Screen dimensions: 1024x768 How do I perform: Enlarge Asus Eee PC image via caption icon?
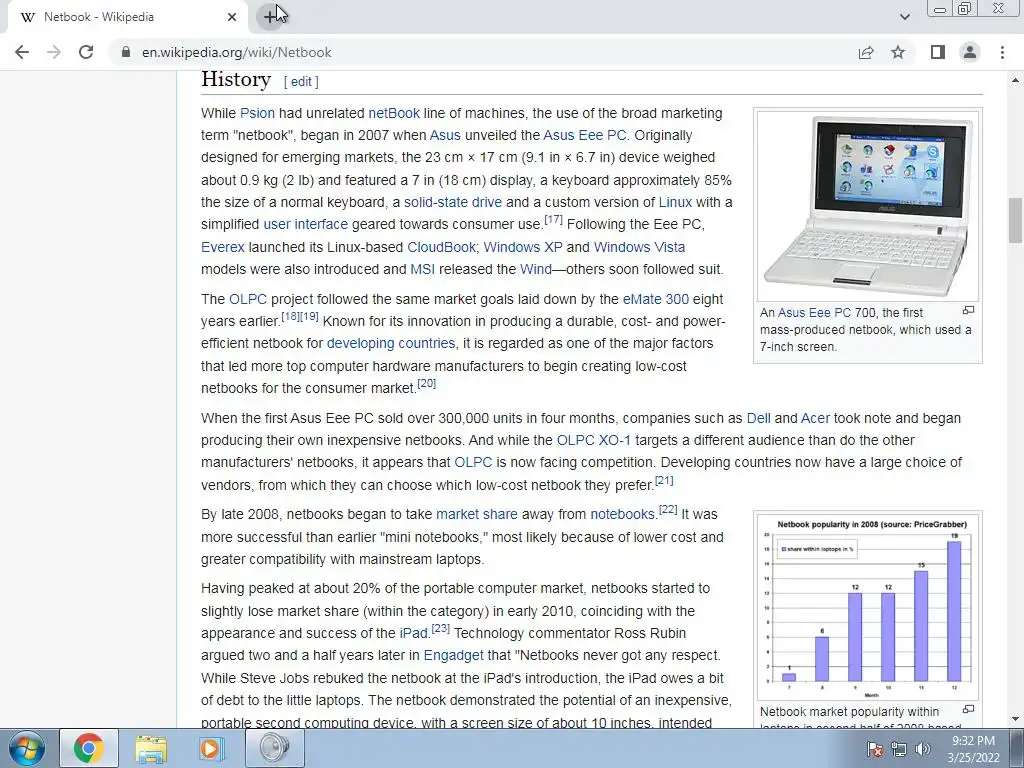(968, 310)
